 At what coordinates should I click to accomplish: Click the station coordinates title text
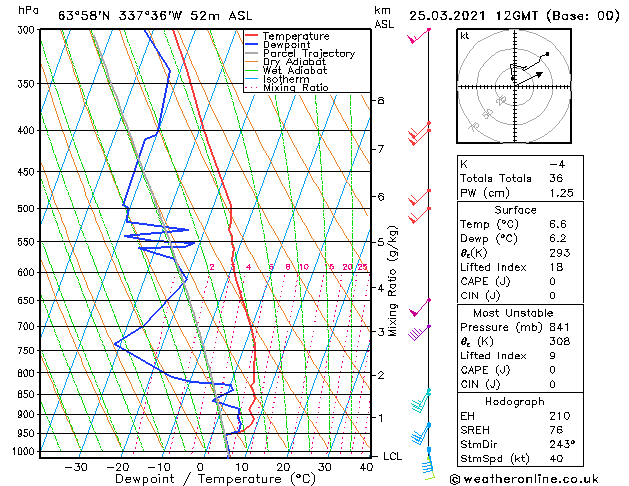155,16
